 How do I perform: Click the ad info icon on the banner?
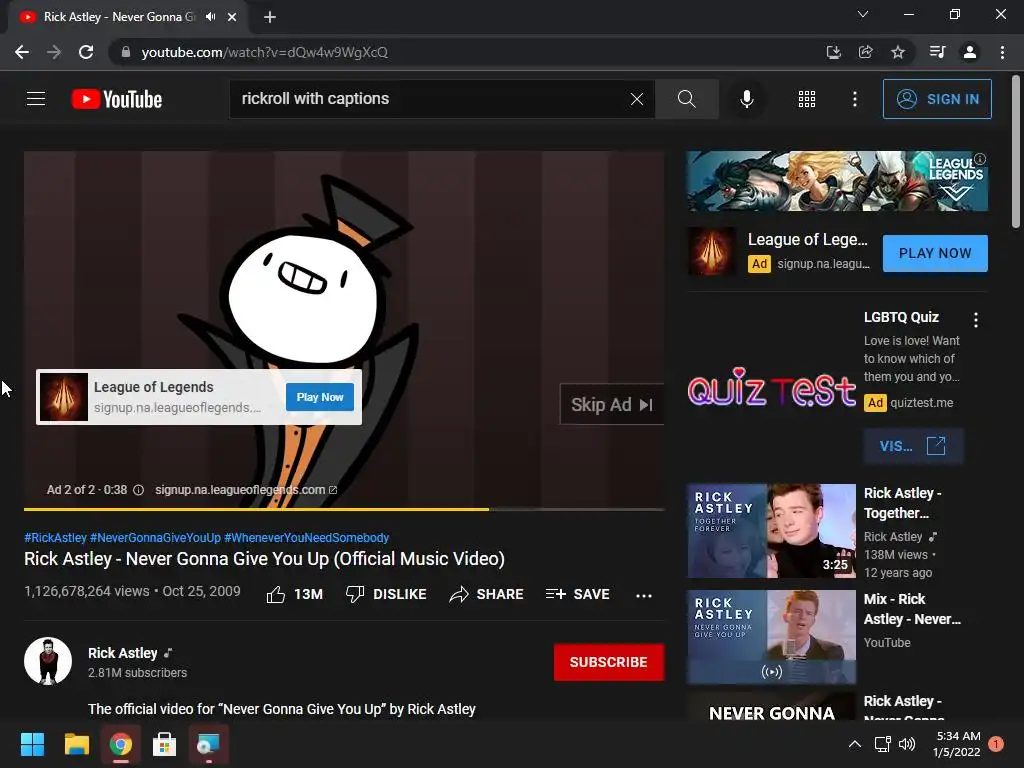(x=980, y=159)
